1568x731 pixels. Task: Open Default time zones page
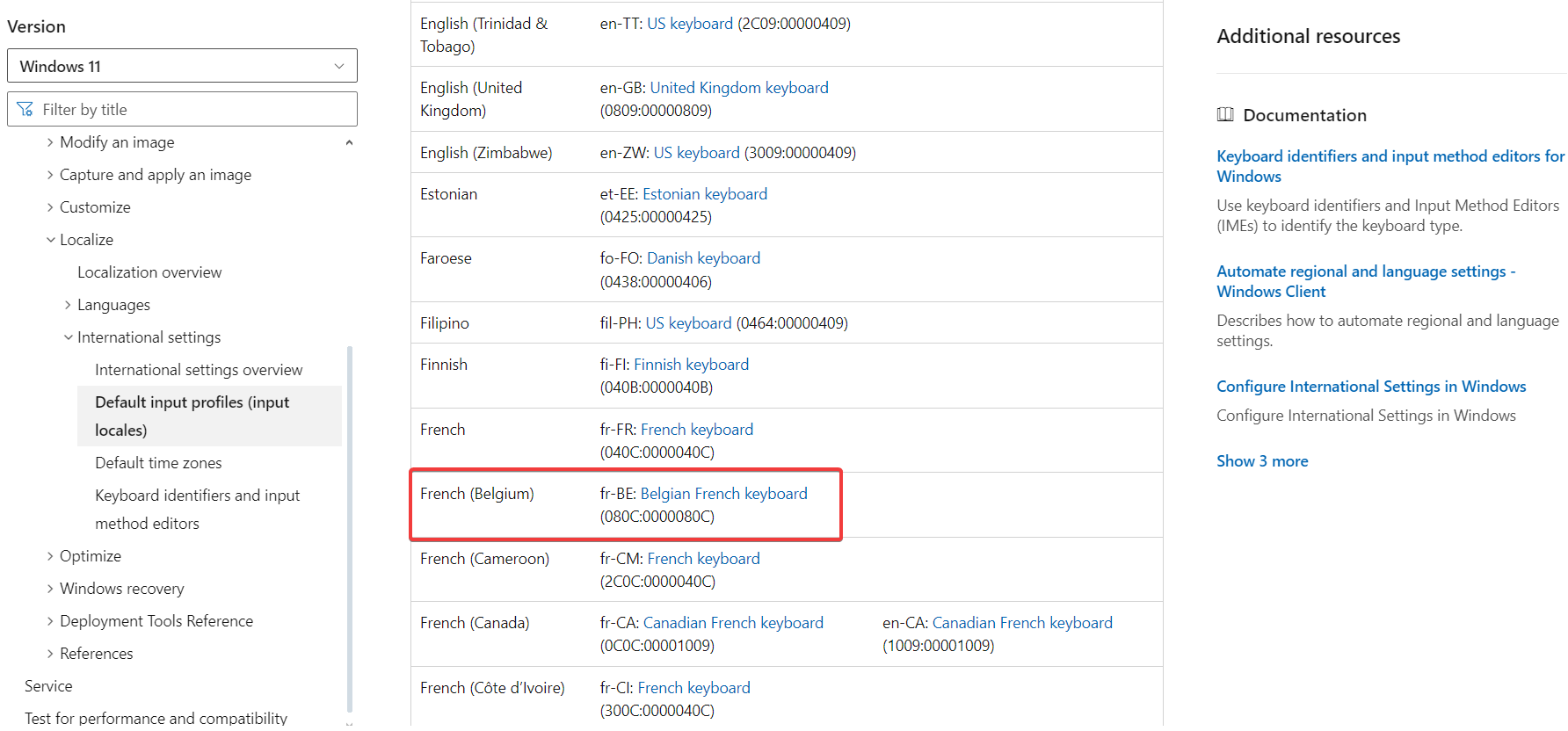click(x=158, y=463)
